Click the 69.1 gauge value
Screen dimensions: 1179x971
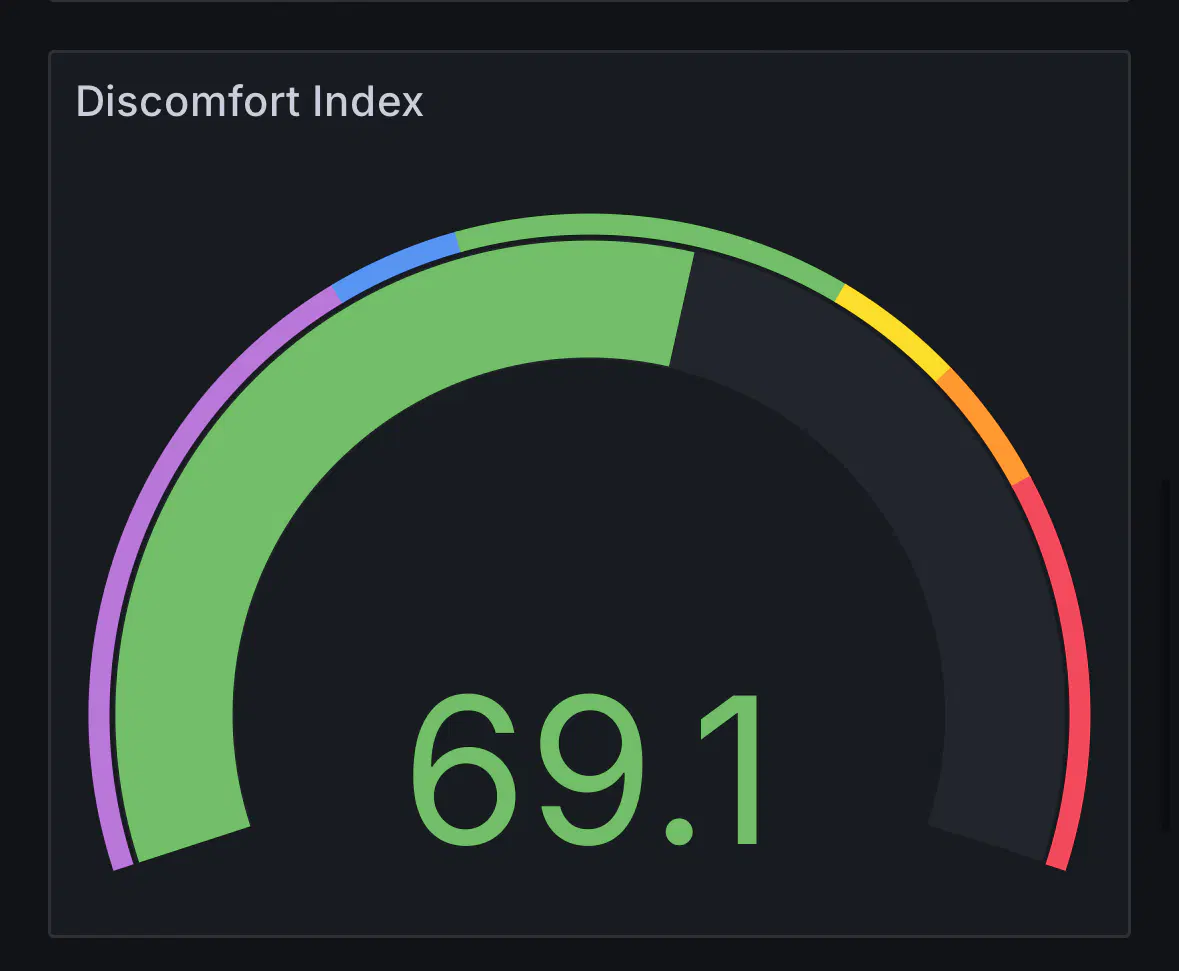(587, 769)
